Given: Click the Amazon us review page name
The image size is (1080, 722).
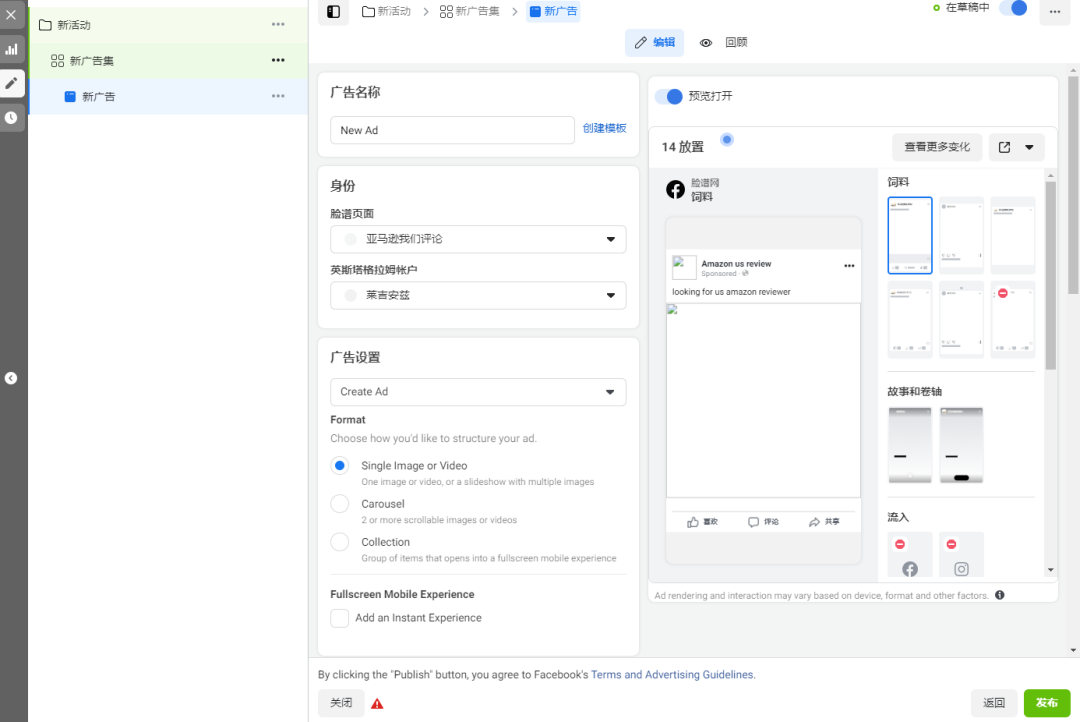Looking at the screenshot, I should coord(736,263).
